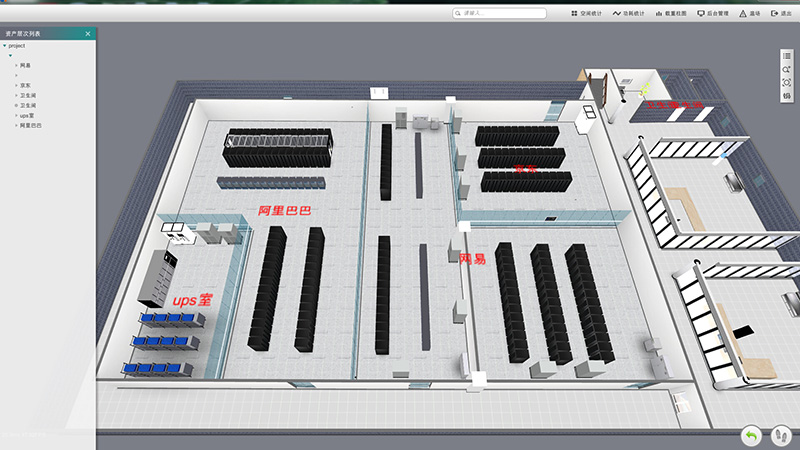This screenshot has width=800, height=450.
Task: Collapse the project root node
Action: point(4,46)
